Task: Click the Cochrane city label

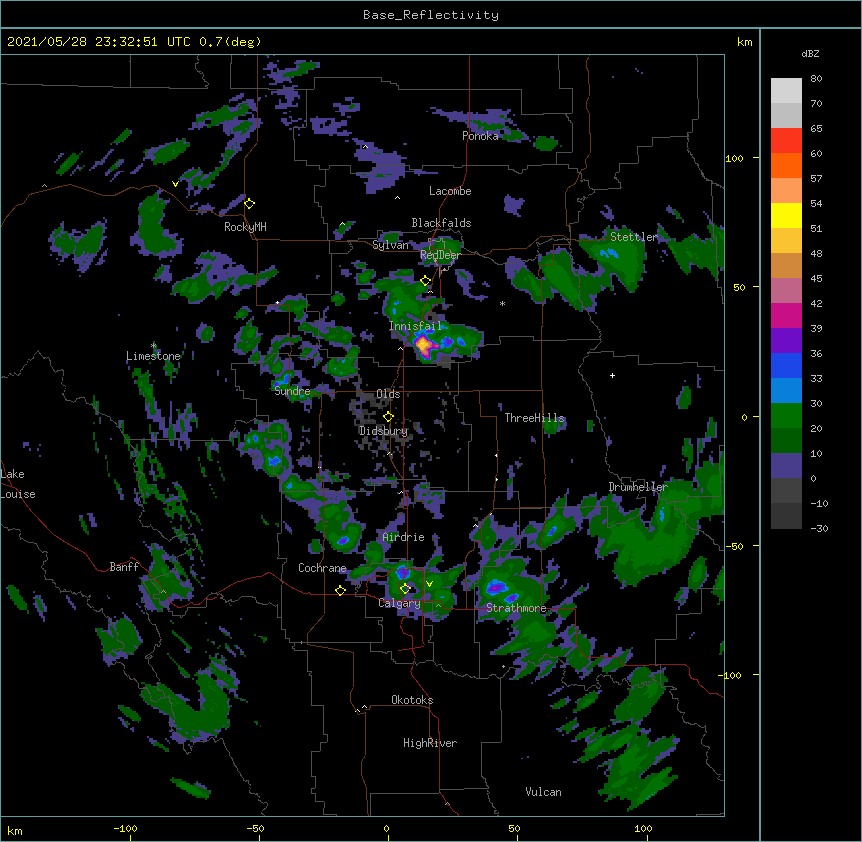Action: (322, 568)
